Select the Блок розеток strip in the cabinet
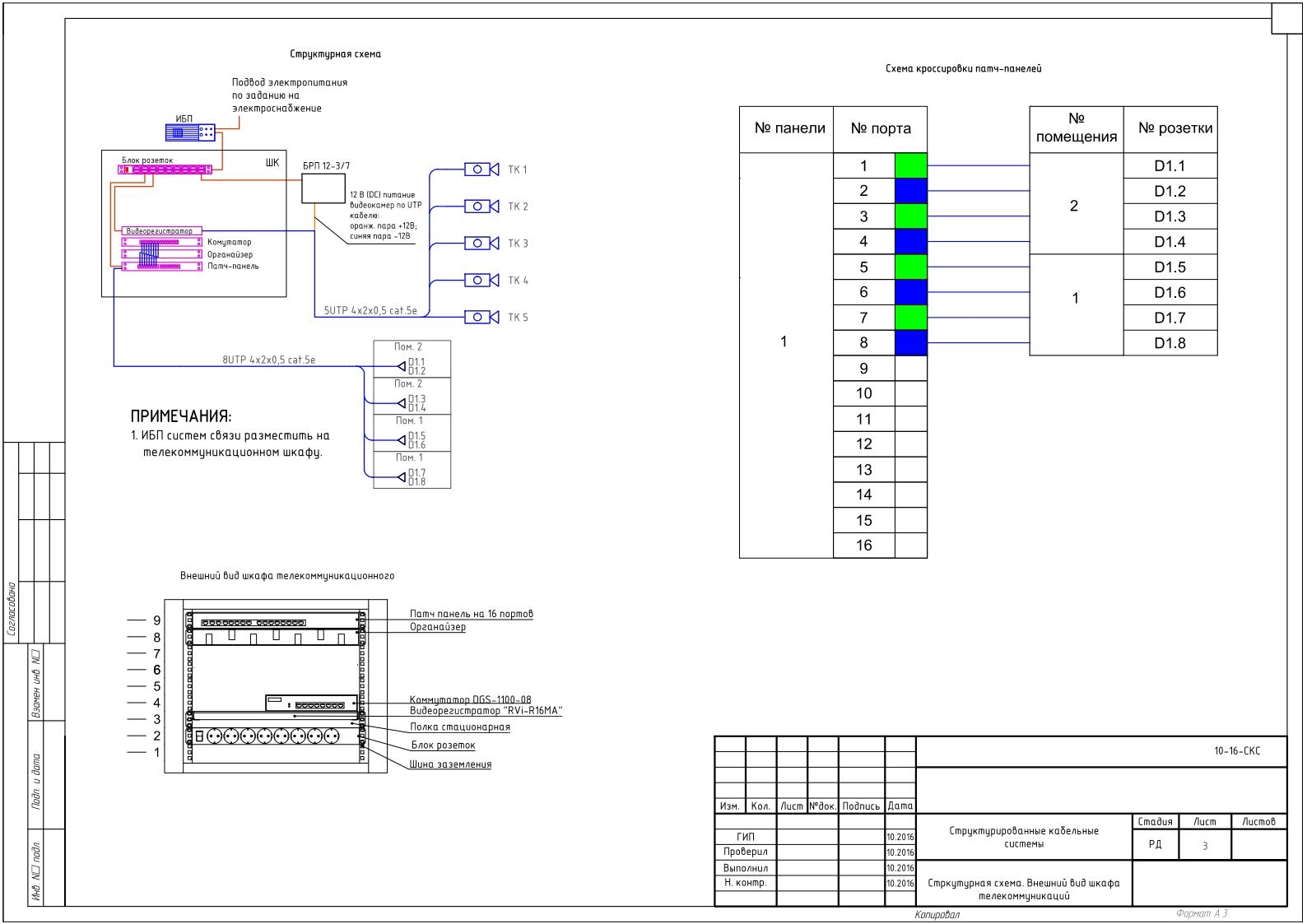The height and width of the screenshot is (924, 1307). pyautogui.click(x=165, y=169)
